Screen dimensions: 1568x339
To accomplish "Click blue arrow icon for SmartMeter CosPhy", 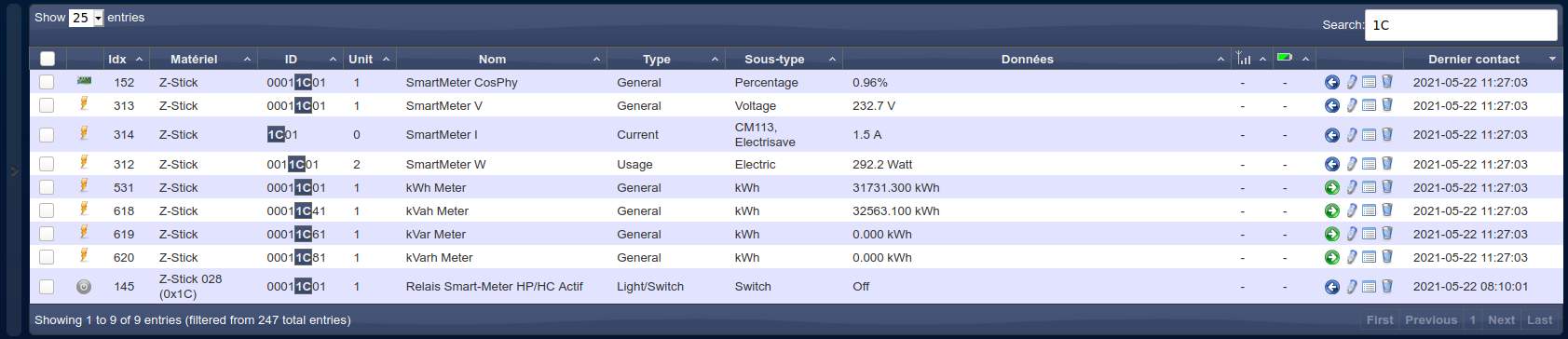I will 1332,82.
